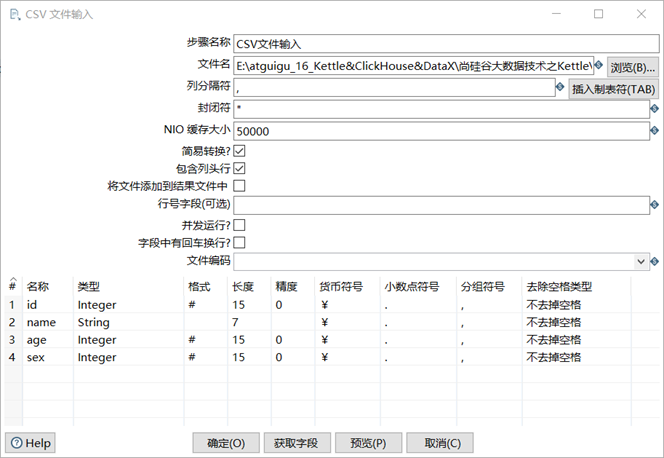Click variable icon beside NIO 缓存大小 field
The image size is (664, 458).
pos(654,130)
